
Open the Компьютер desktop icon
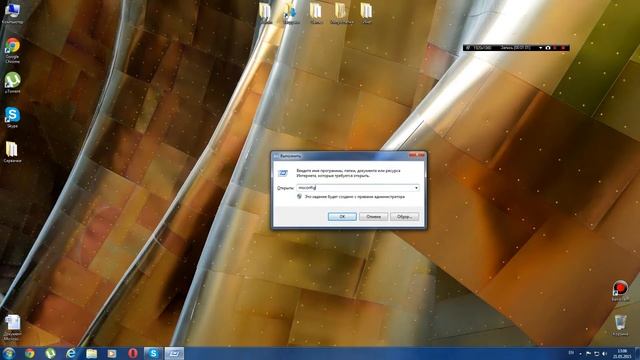tap(12, 13)
